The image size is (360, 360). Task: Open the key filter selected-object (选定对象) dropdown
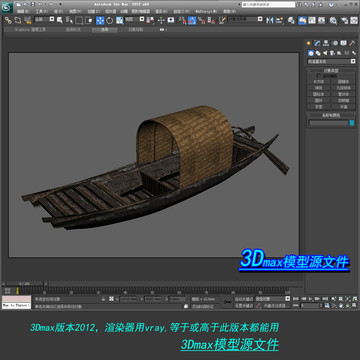coord(273,299)
